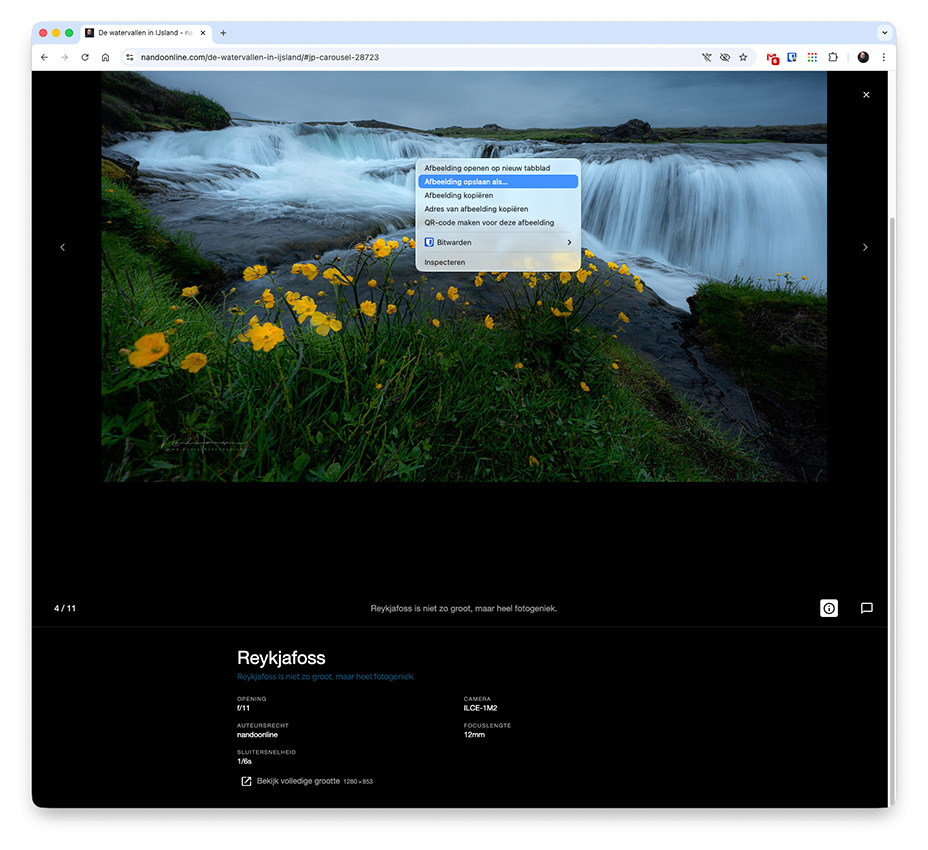Go to the previous carousel image
928x850 pixels.
click(62, 247)
